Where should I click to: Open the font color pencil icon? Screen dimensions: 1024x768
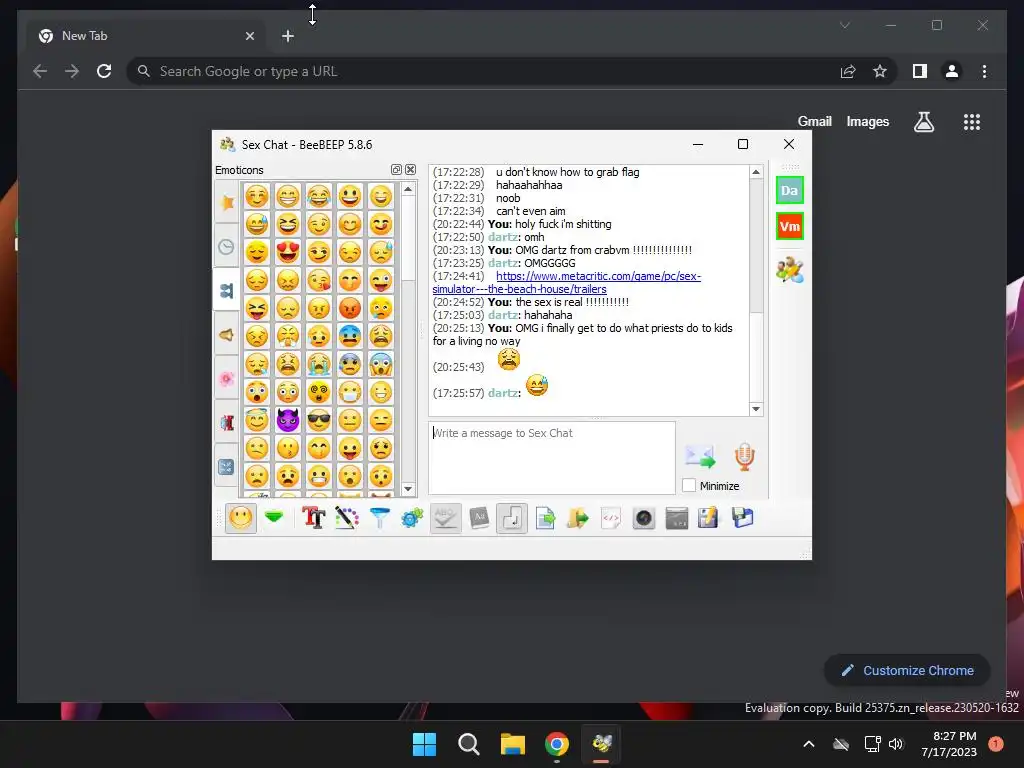pos(347,518)
